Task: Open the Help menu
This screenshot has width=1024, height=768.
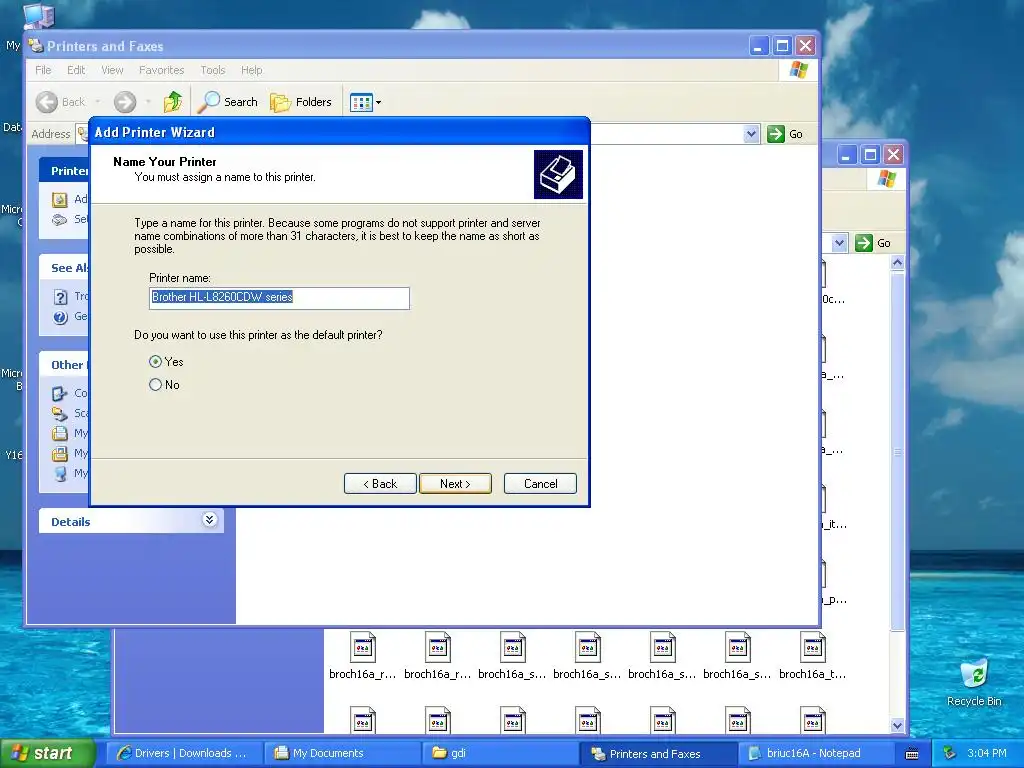Action: [251, 70]
